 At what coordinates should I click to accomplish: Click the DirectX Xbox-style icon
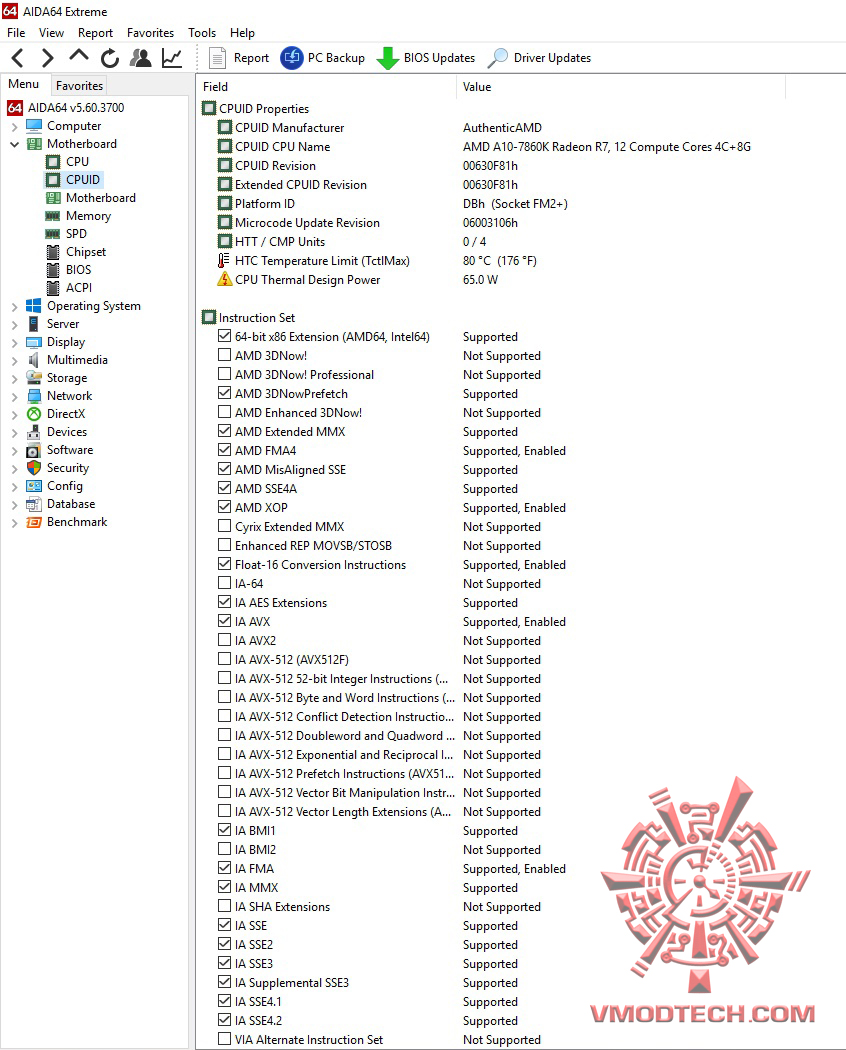coord(33,414)
